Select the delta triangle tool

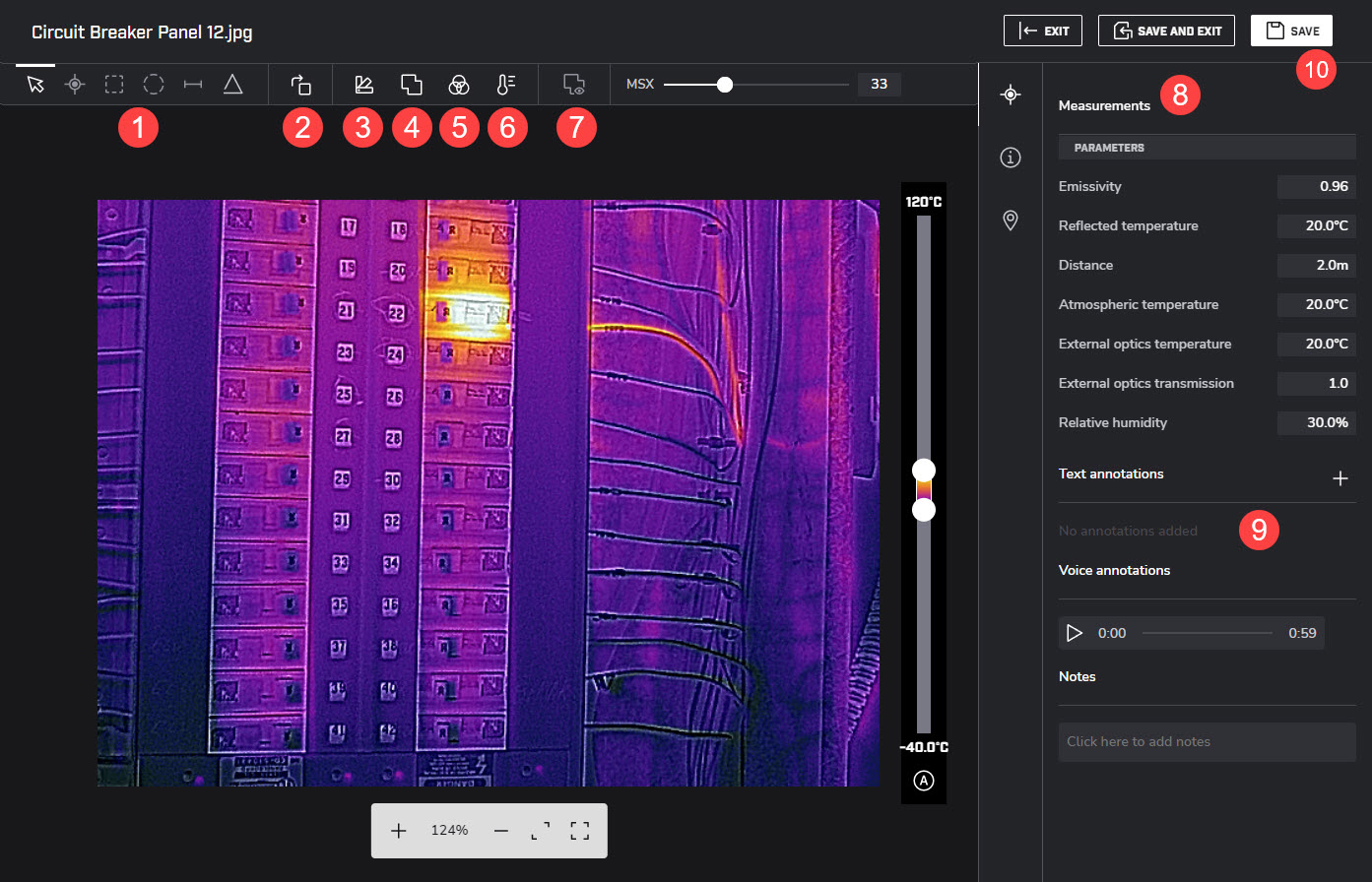[x=232, y=85]
